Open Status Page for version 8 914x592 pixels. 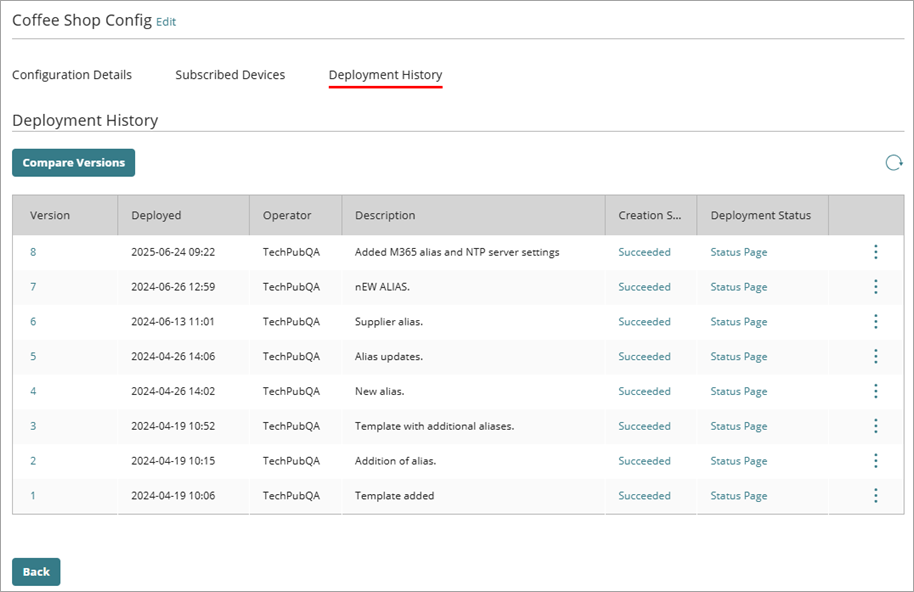pyautogui.click(x=739, y=252)
